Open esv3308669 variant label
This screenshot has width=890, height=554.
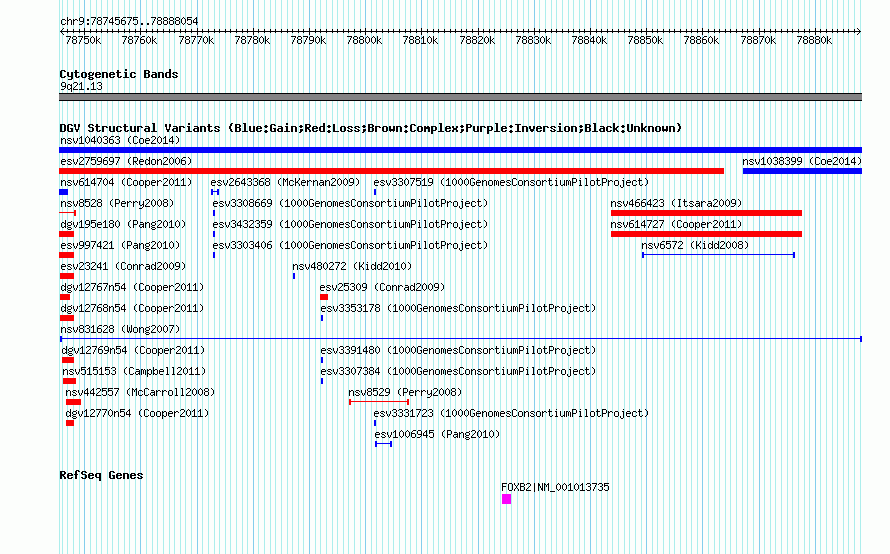350,203
